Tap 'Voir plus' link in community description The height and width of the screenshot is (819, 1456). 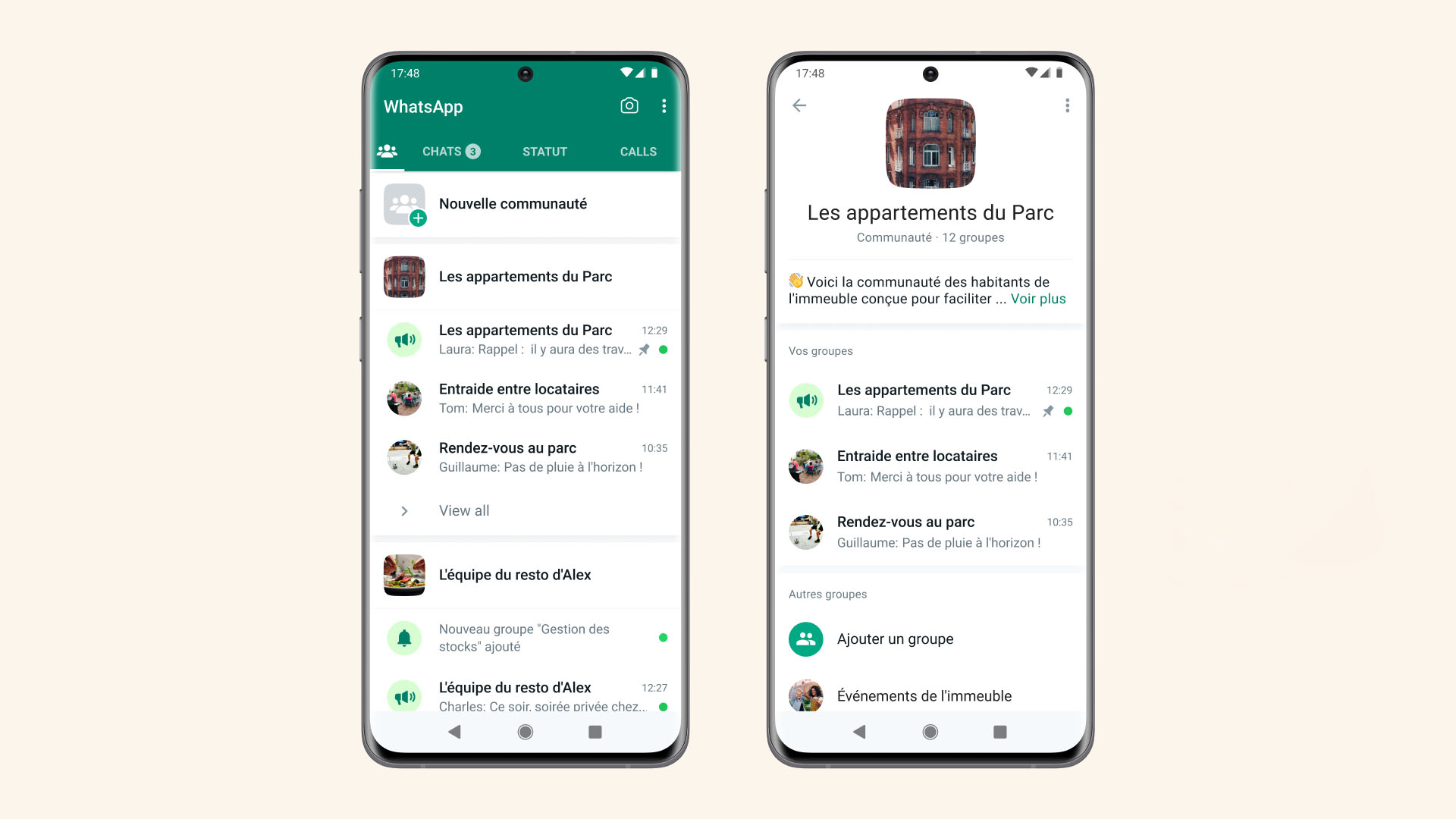[x=1039, y=298]
